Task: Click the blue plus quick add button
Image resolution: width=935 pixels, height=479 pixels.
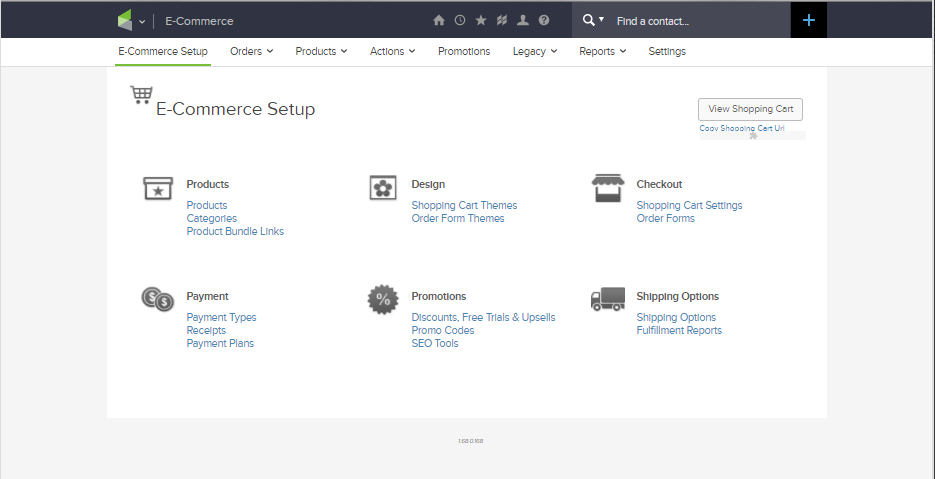Action: pyautogui.click(x=809, y=20)
